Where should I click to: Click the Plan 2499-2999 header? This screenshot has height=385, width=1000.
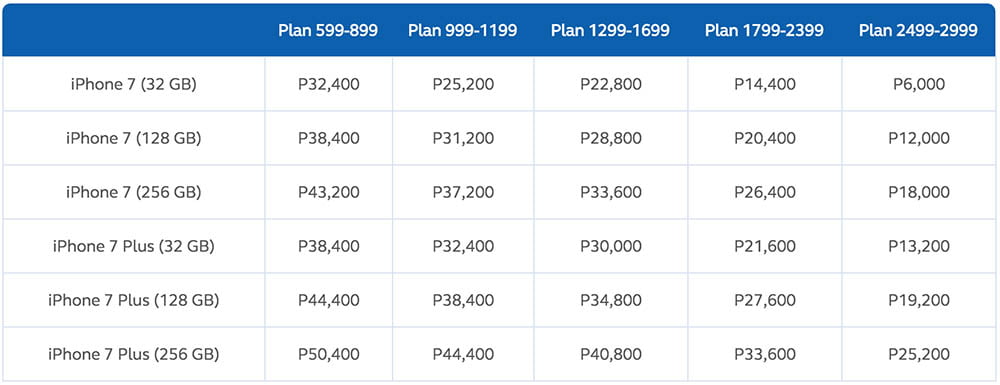(x=918, y=31)
